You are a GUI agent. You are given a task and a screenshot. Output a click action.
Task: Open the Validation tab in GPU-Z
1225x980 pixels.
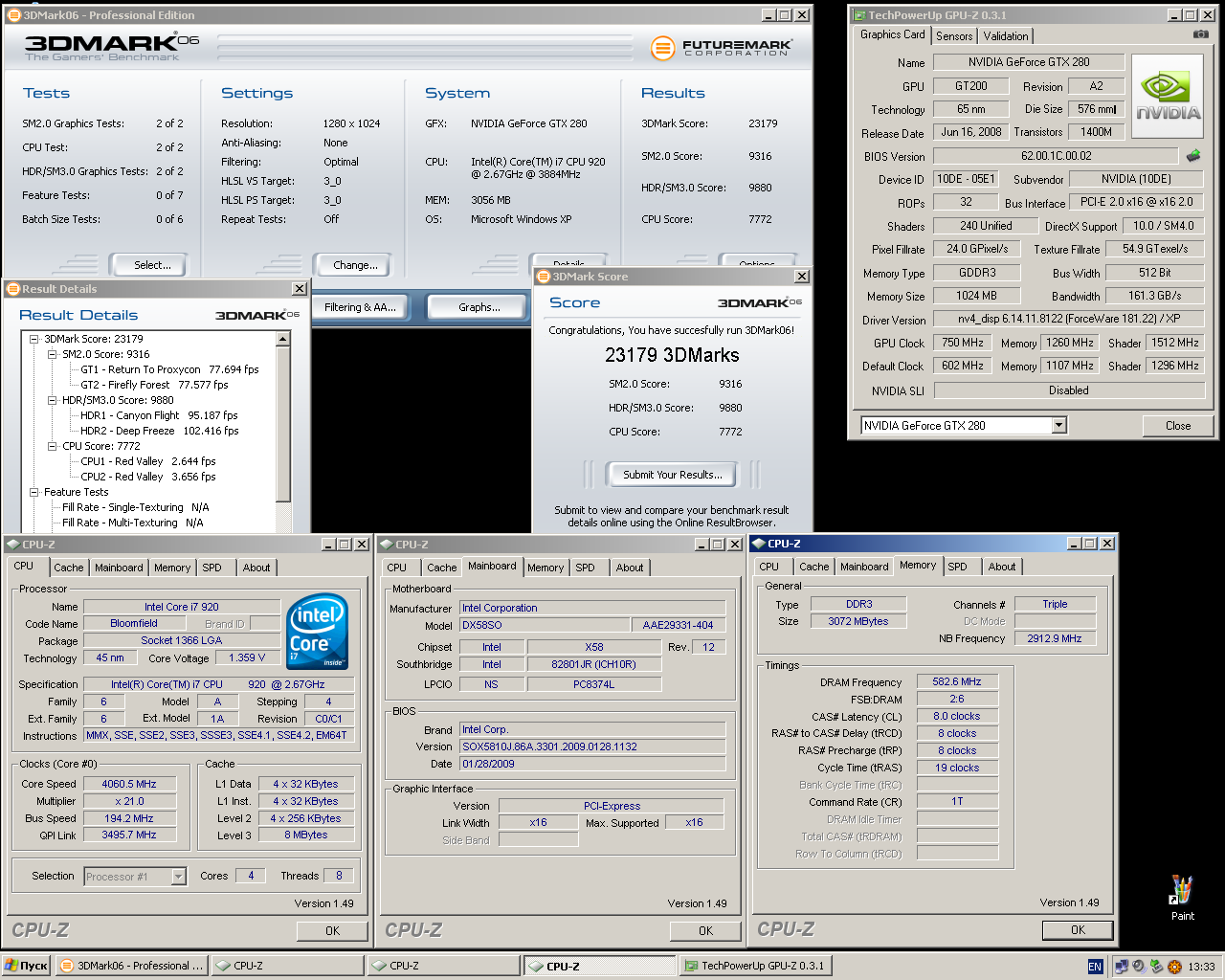tap(1006, 36)
